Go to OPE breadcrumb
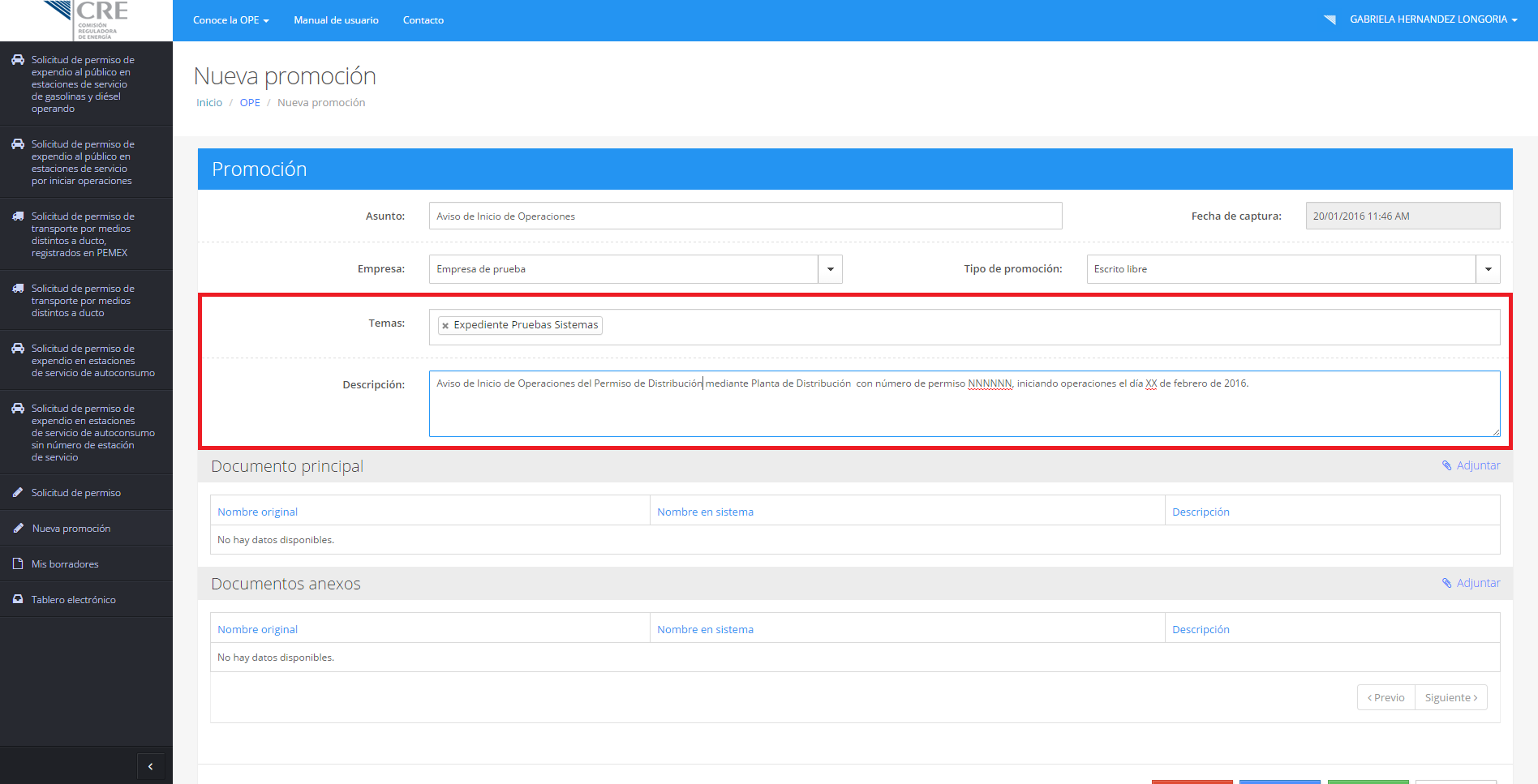 coord(250,103)
